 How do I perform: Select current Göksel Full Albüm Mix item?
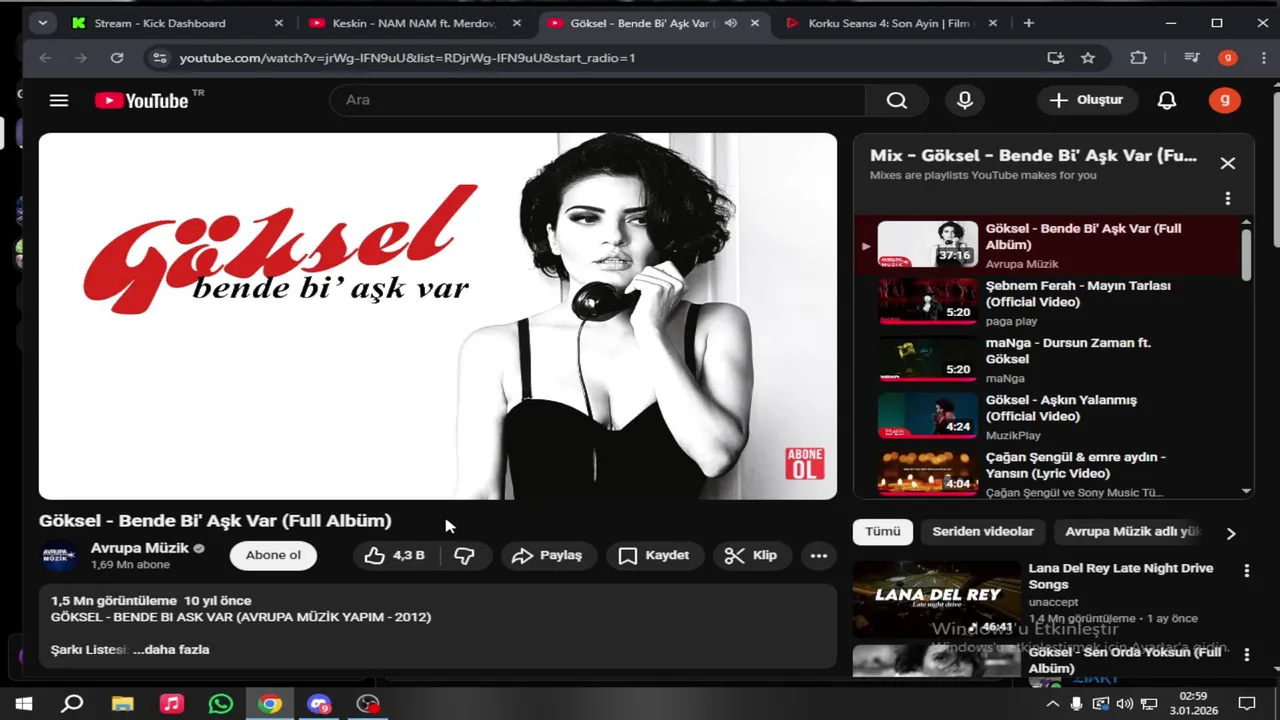(x=1048, y=245)
